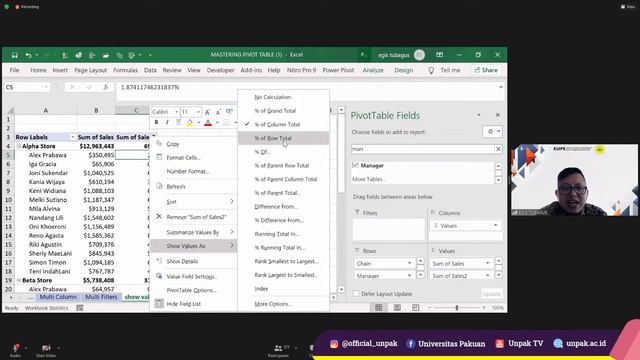Click the Save icon in the title bar
The height and width of the screenshot is (360, 640).
pos(15,55)
